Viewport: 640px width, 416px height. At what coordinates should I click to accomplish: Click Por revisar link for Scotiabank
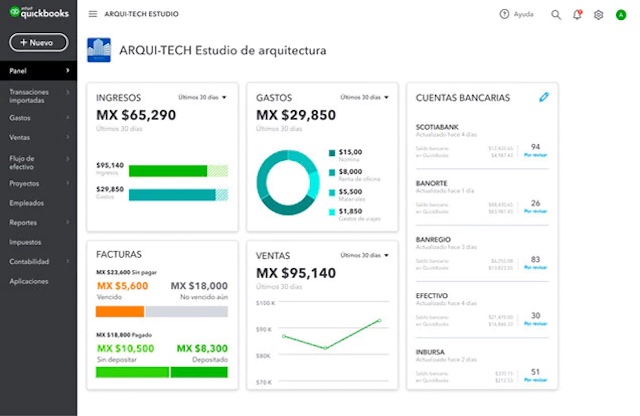pos(536,155)
